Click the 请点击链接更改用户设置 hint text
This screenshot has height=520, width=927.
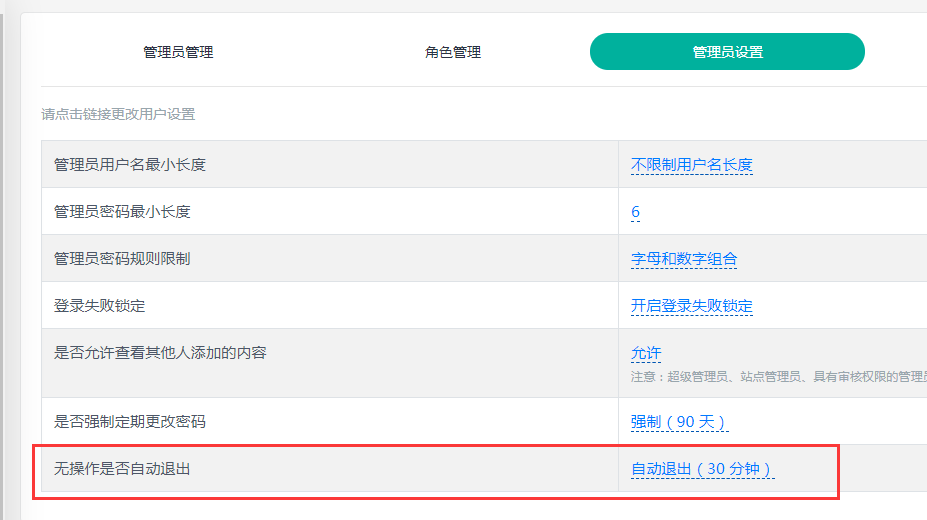coord(118,114)
